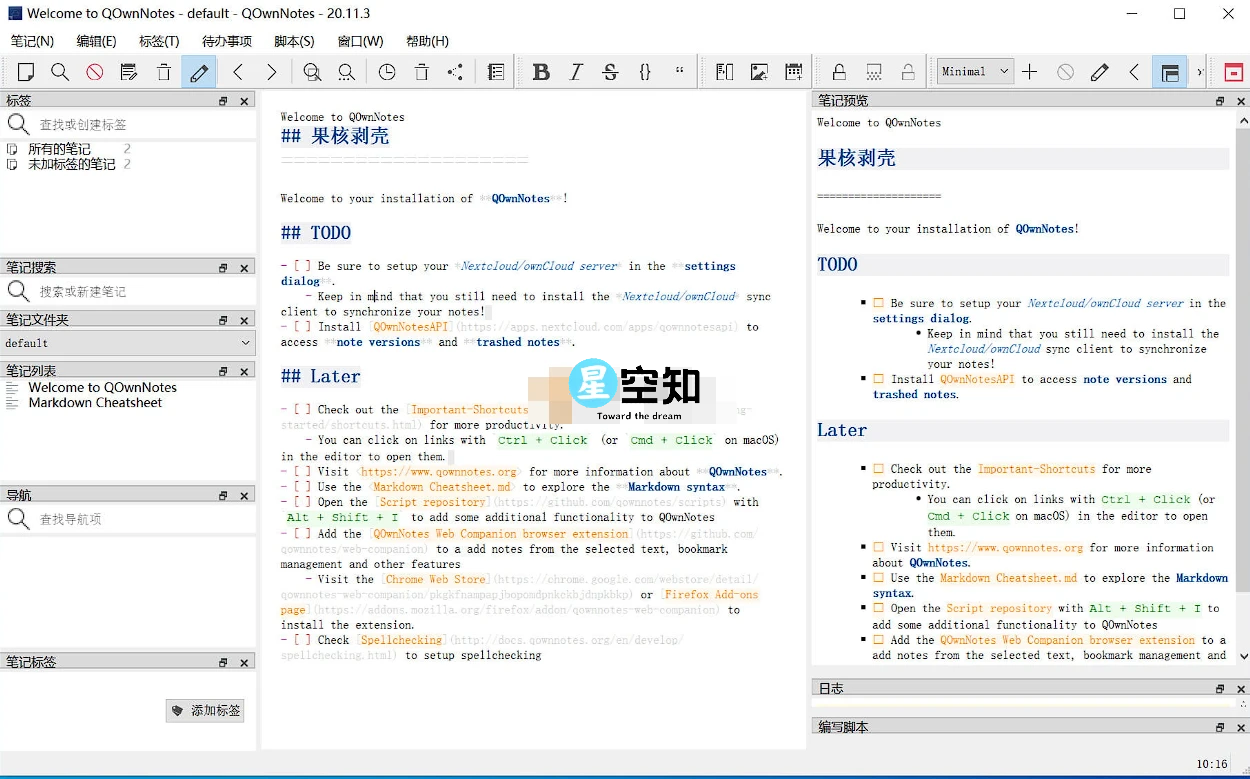Select the Markdown Cheatsheet note
The width and height of the screenshot is (1250, 779).
click(92, 403)
